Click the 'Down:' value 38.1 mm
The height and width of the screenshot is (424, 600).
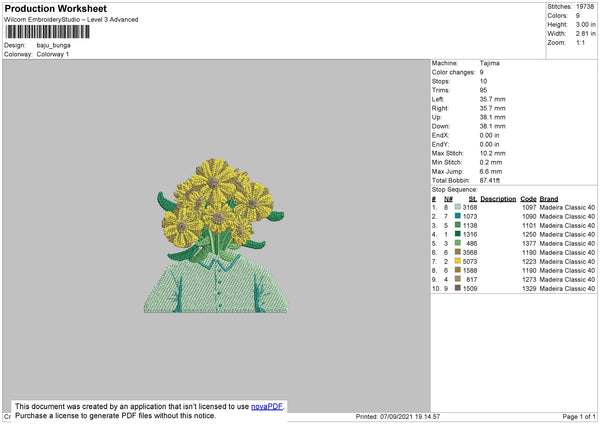[492, 126]
